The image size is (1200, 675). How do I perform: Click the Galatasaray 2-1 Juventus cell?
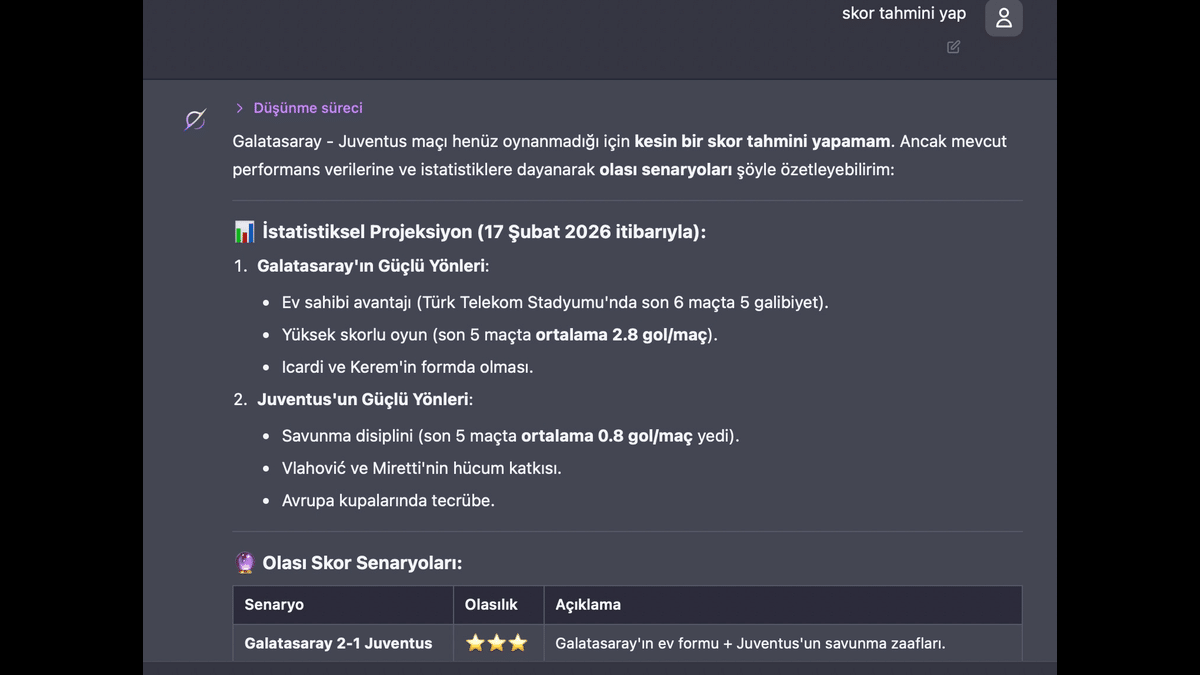pos(338,643)
